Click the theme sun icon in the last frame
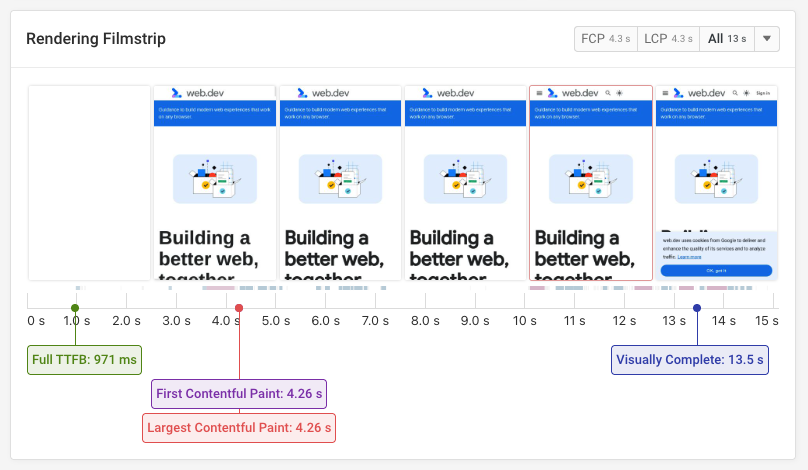Screen dimensions: 808x470 (745, 92)
